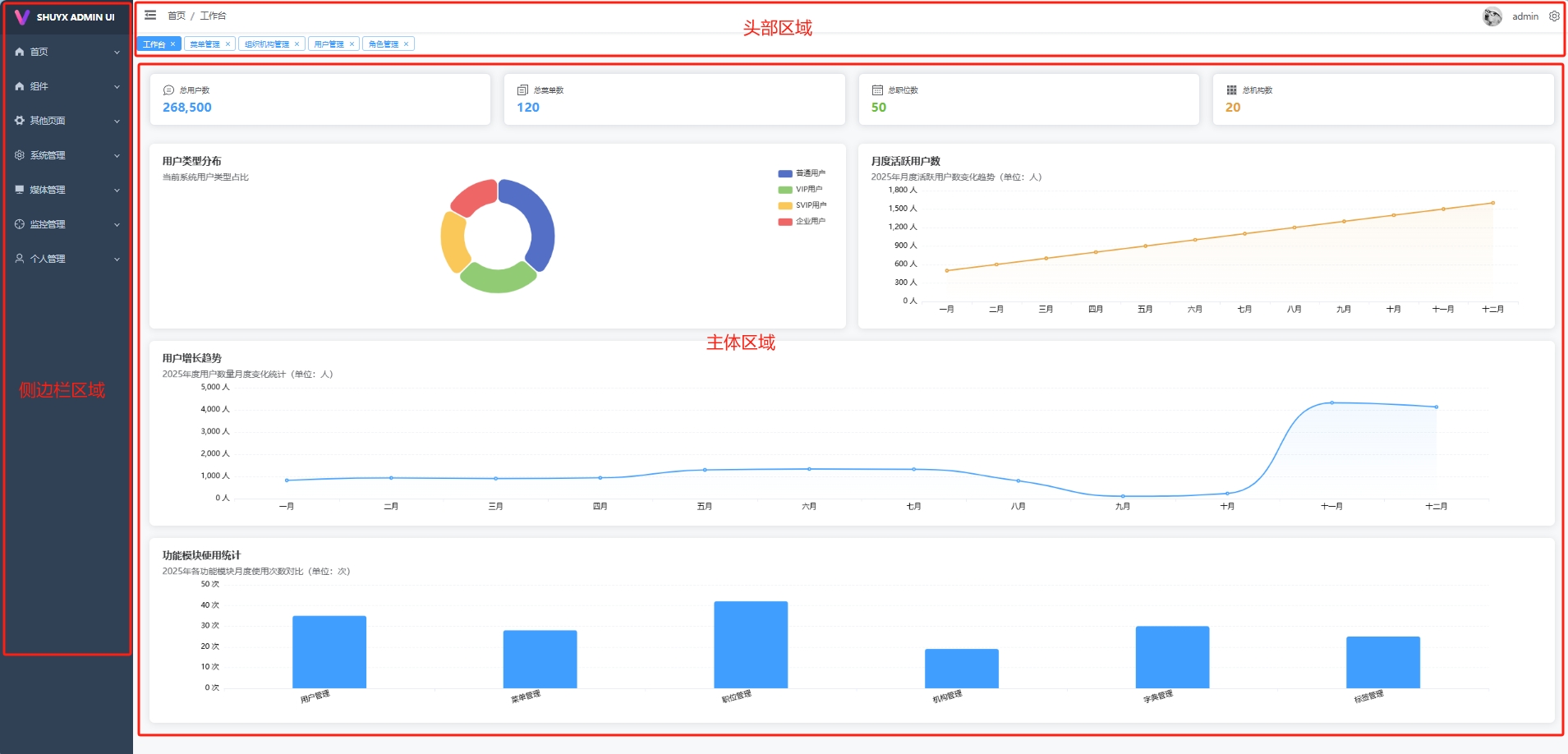Click the 首页 breadcrumb link
1568x754 pixels.
pyautogui.click(x=177, y=16)
